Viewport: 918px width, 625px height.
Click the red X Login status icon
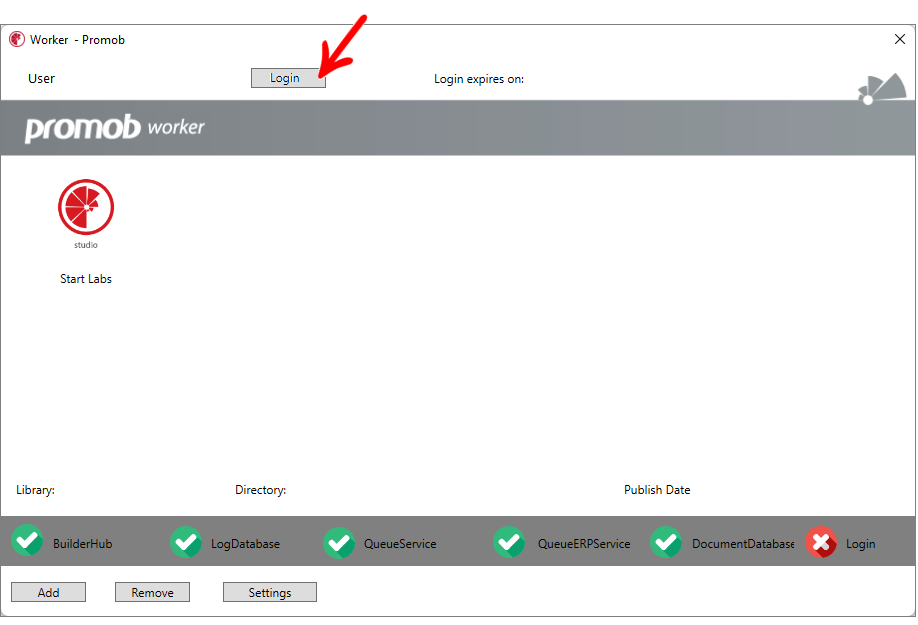pyautogui.click(x=821, y=542)
